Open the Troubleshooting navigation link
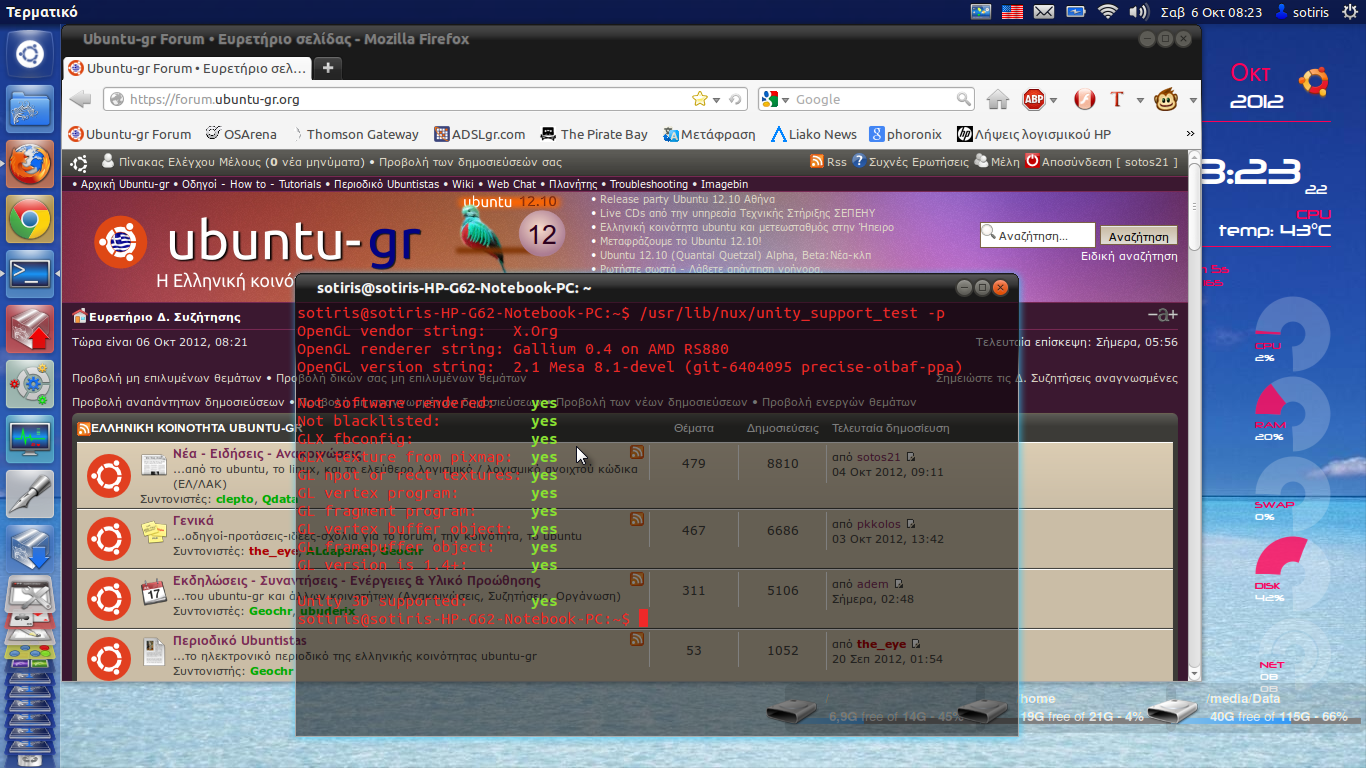1366x768 pixels. point(649,184)
